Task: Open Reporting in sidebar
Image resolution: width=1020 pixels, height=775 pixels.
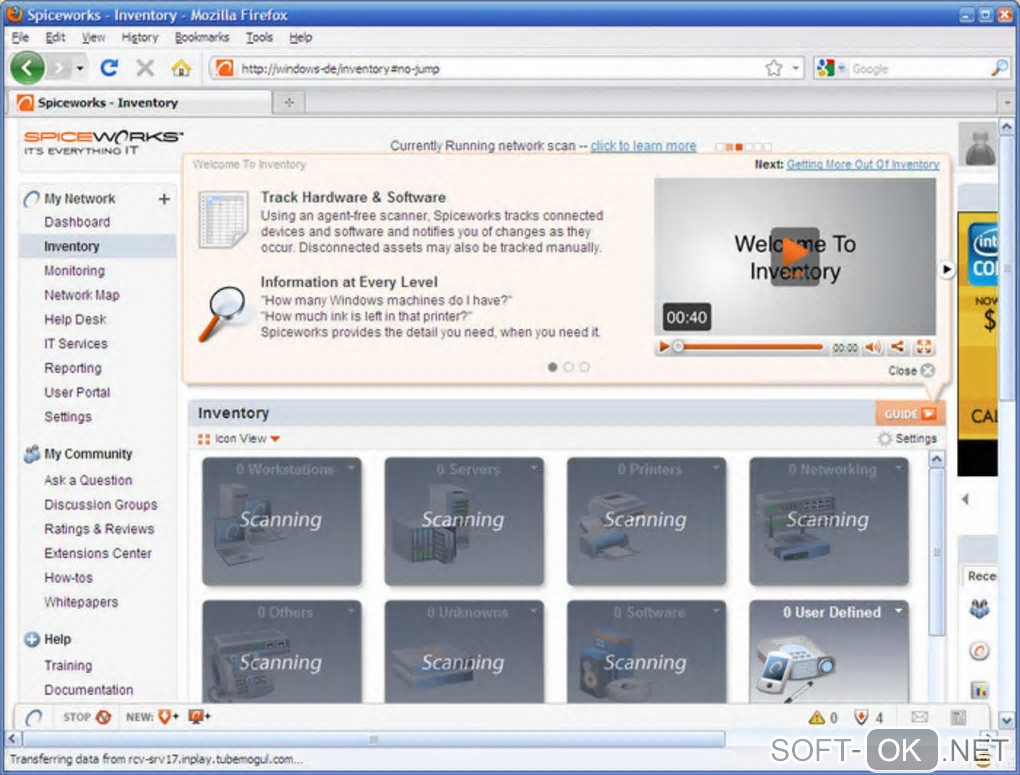Action: point(73,368)
